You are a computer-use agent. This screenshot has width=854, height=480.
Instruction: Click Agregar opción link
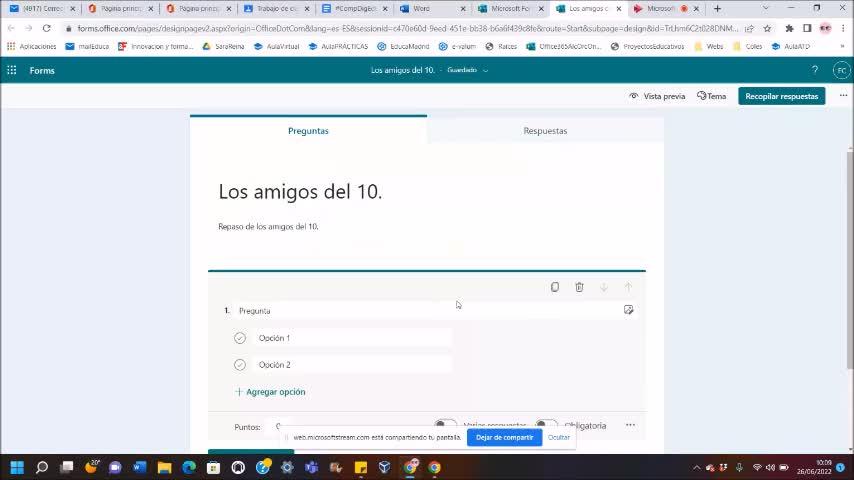click(x=270, y=392)
